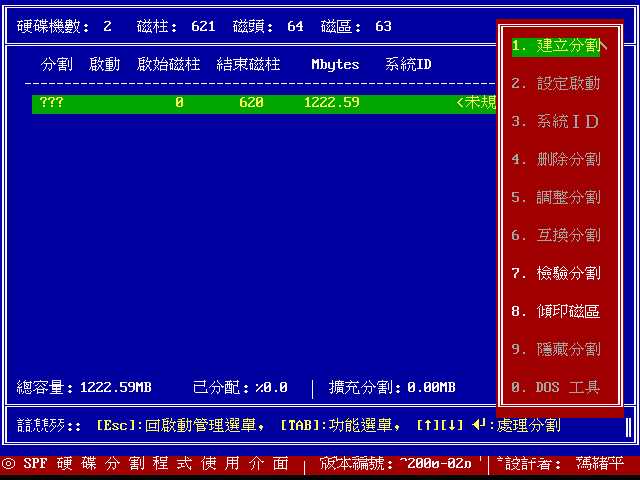Open menu item 0. DOS 工具
Viewport: 640px width, 480px height.
pos(556,388)
